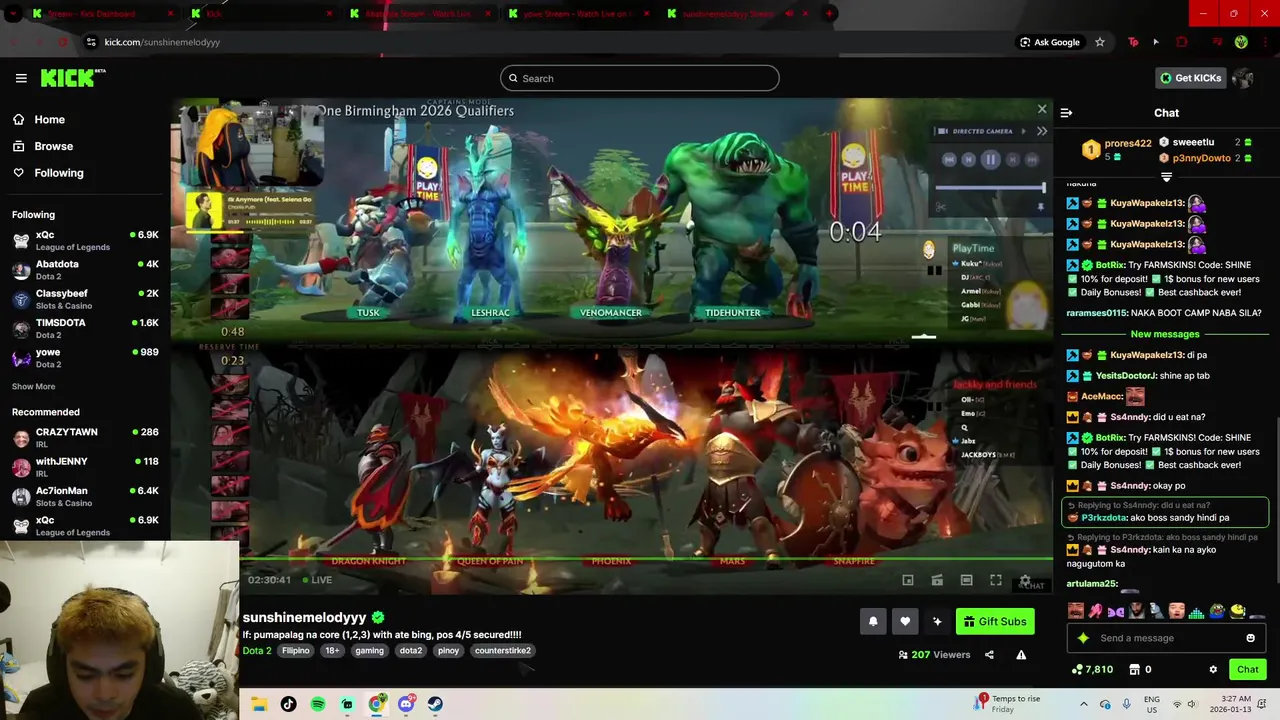Open the Dota 2 category link
The height and width of the screenshot is (720, 1280).
click(257, 651)
